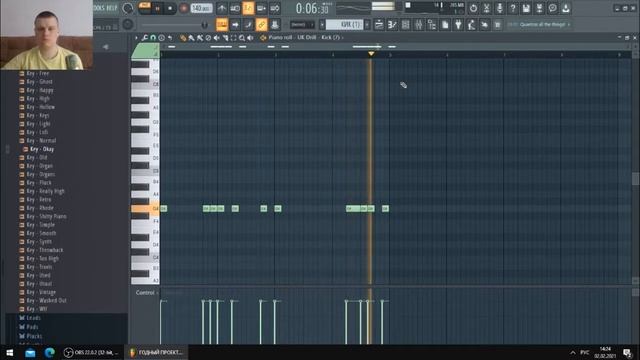Click the Stop playback button

click(x=170, y=8)
